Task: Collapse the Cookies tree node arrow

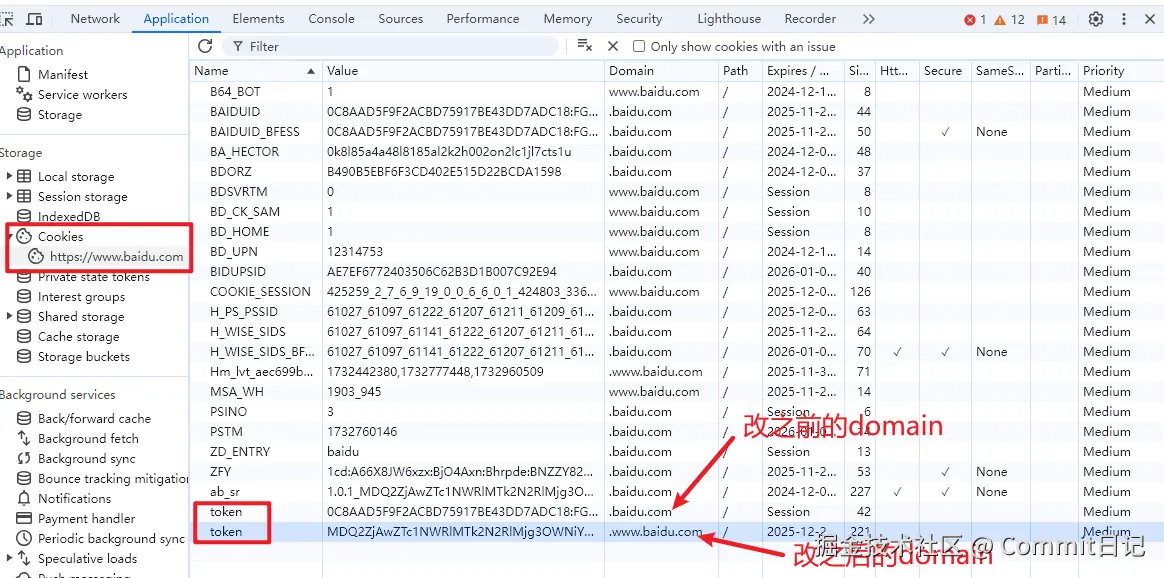Action: click(10, 237)
